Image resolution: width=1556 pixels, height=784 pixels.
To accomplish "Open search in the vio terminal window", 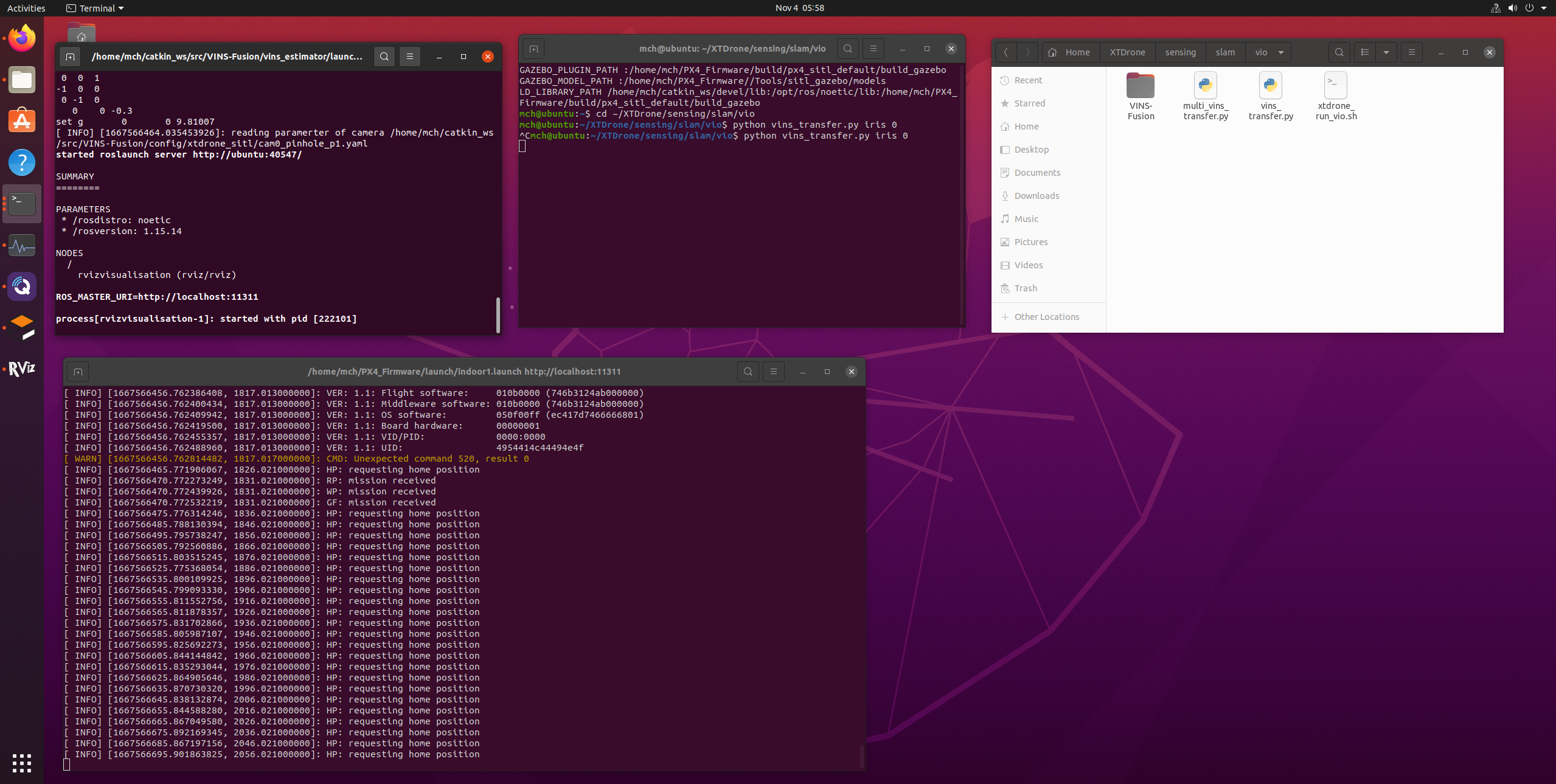I will (847, 49).
